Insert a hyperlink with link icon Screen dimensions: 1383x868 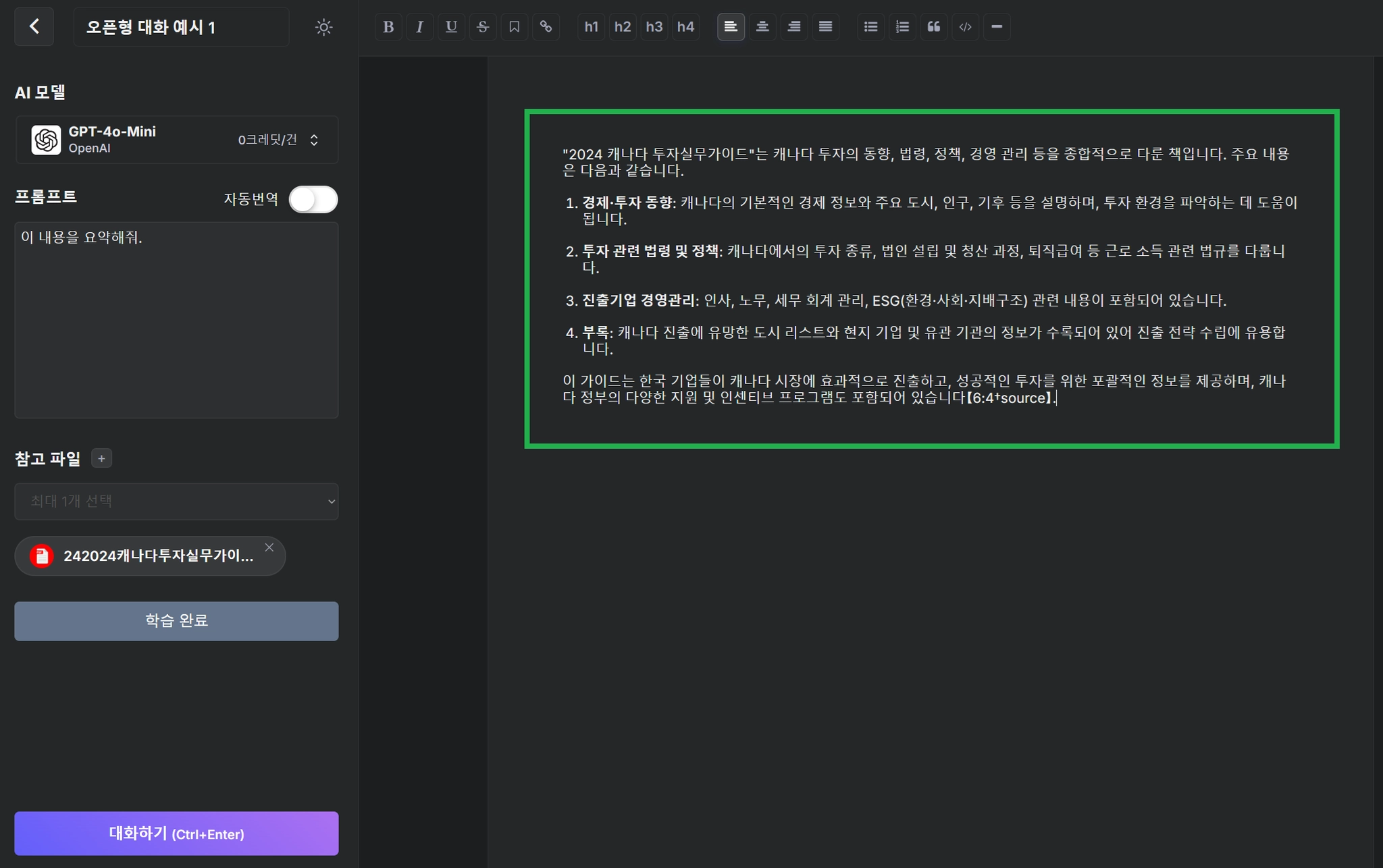[x=546, y=27]
